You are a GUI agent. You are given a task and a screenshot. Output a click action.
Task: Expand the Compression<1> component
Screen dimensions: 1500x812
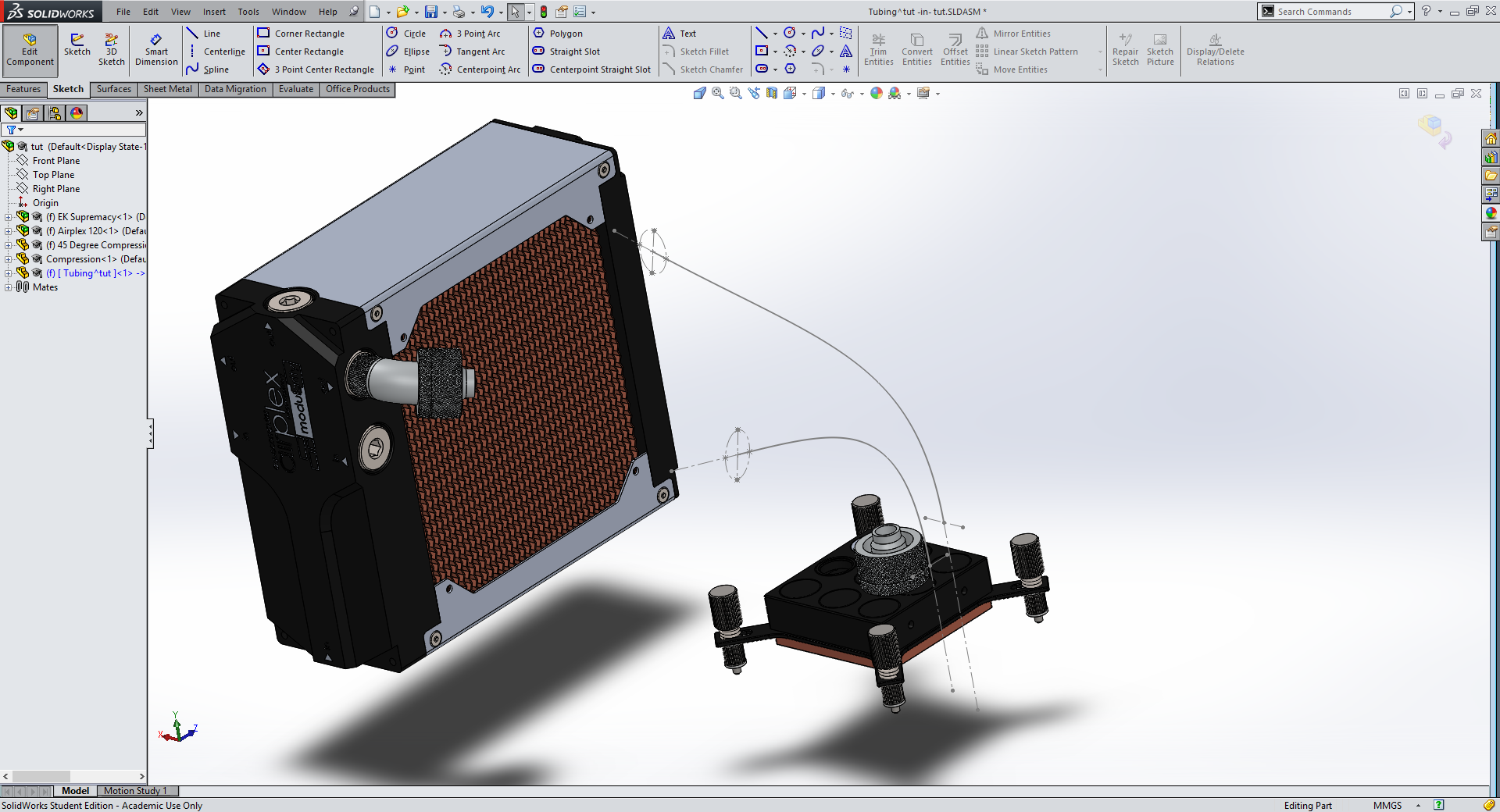(8, 259)
